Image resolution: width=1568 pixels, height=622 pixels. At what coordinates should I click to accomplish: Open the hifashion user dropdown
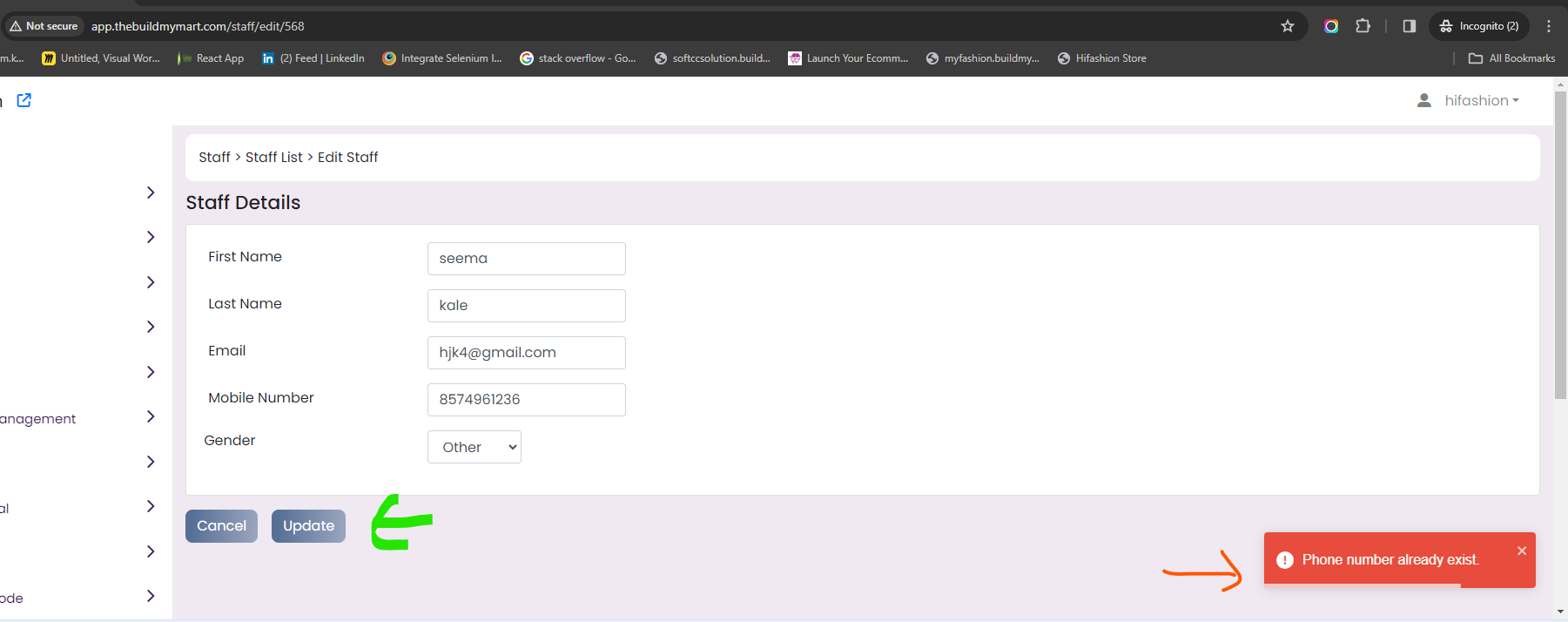tap(1482, 100)
